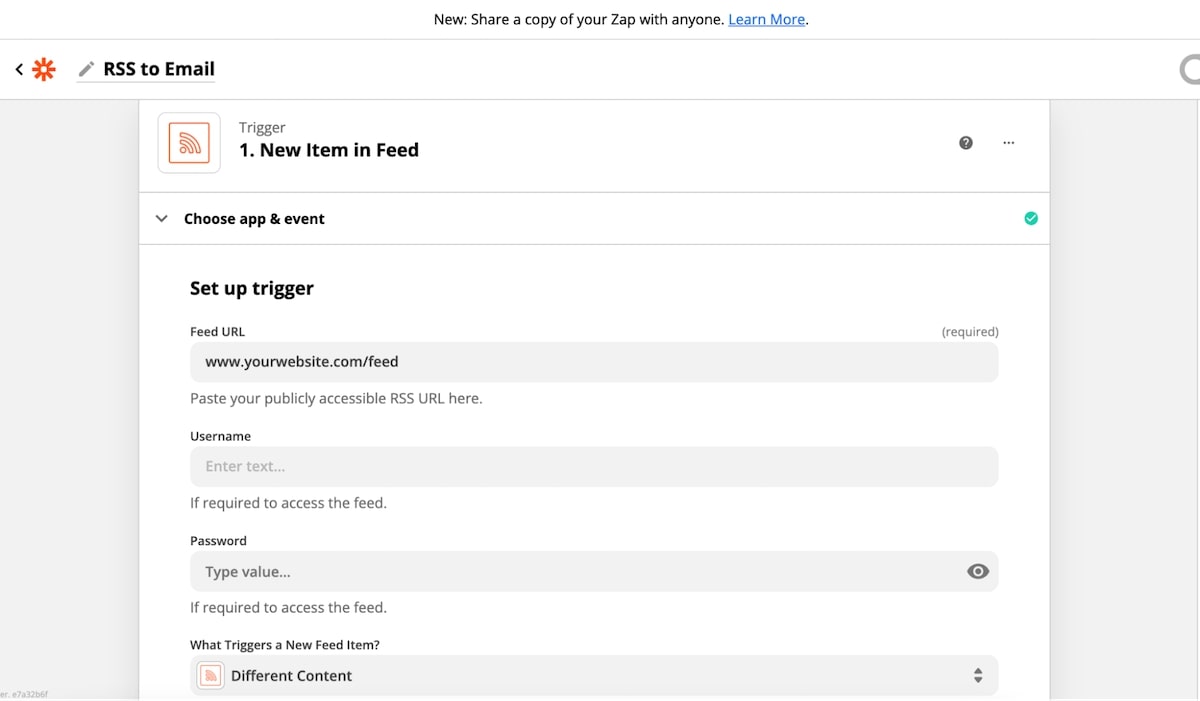Open help via the question mark icon
1200x701 pixels.
point(966,143)
